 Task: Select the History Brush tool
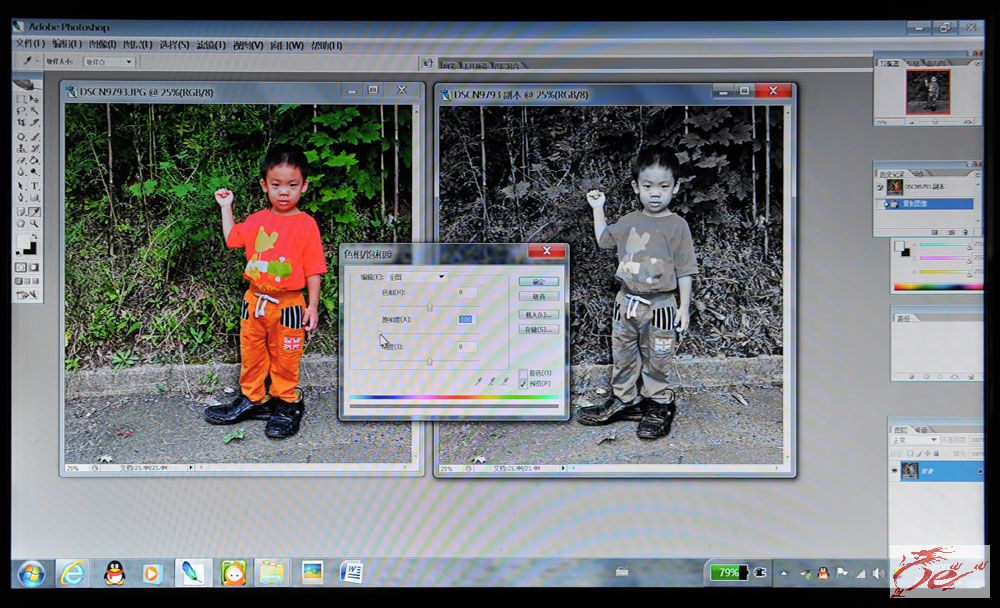click(34, 148)
